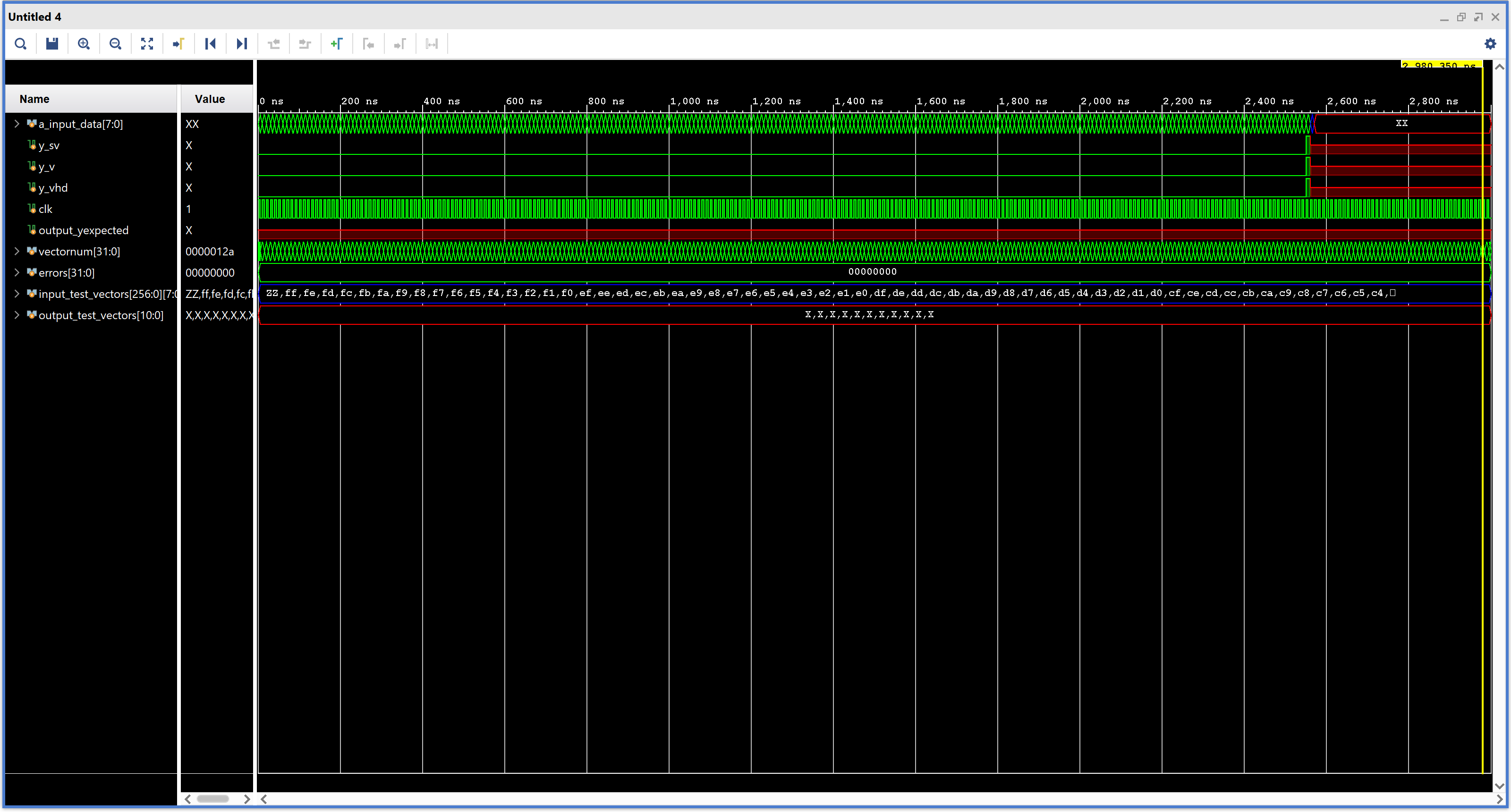This screenshot has width=1511, height=812.
Task: Open waveform settings gear
Action: coord(1490,44)
